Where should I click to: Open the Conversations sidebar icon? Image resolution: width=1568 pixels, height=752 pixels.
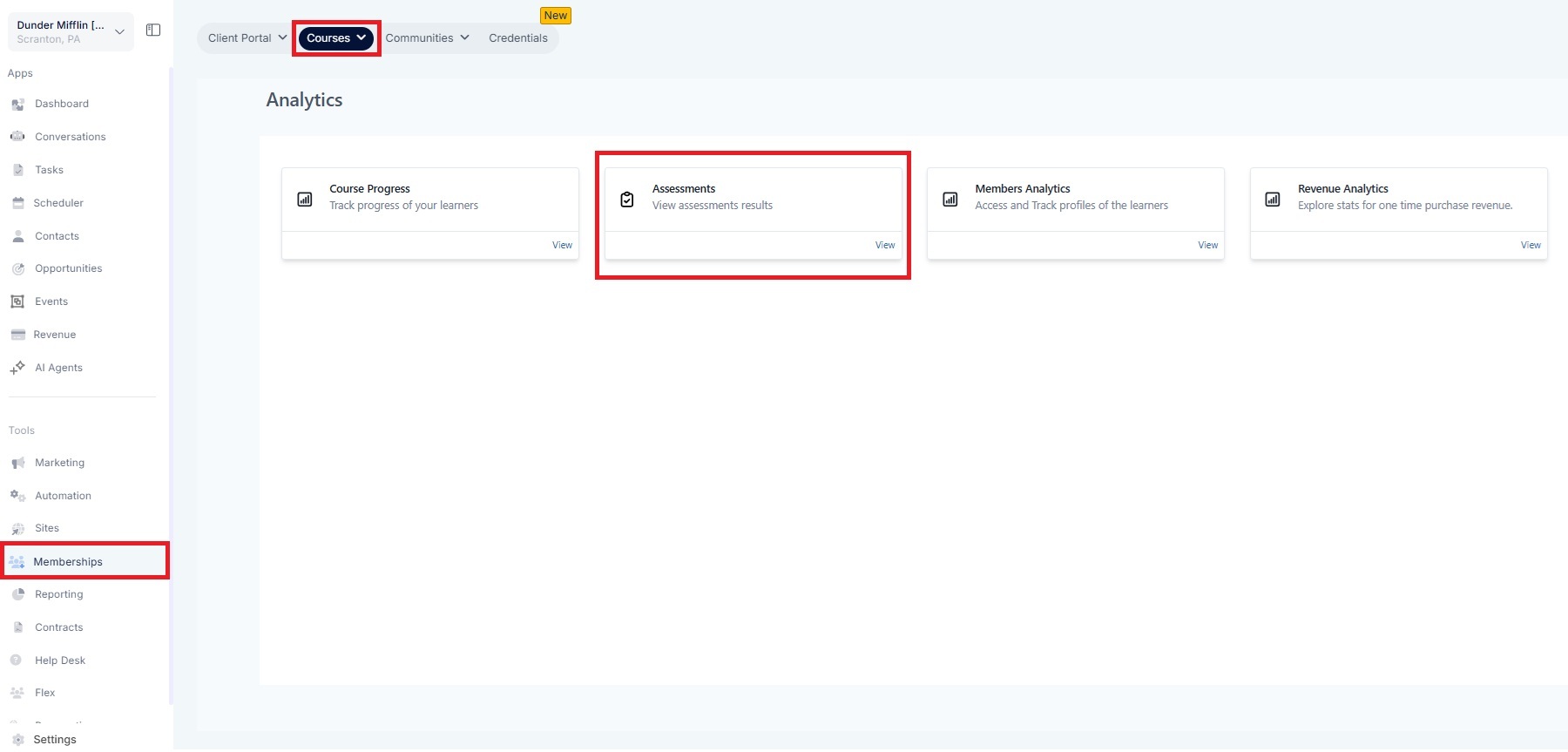[x=17, y=137]
